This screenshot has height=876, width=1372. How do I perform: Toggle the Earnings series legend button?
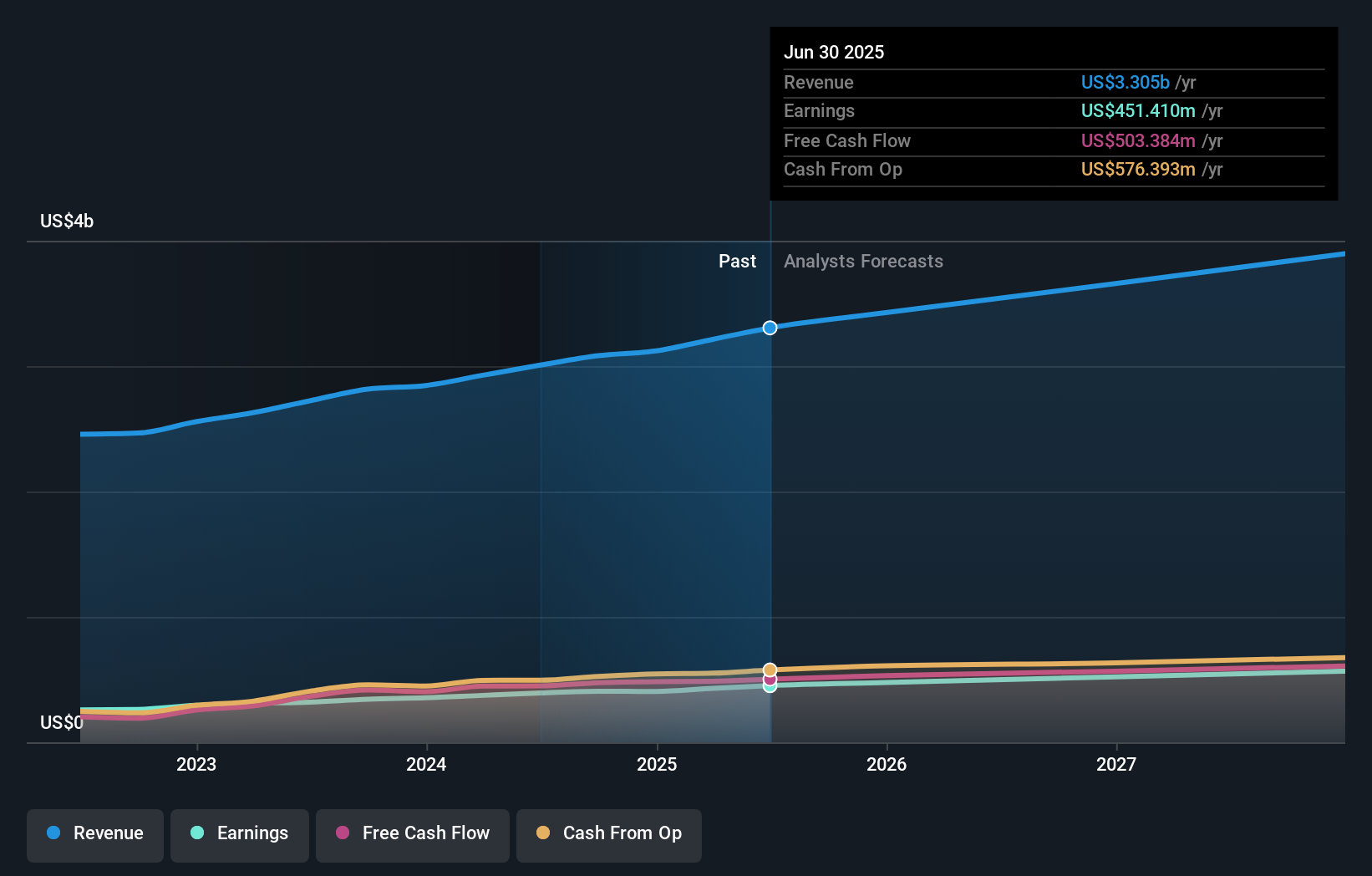240,835
